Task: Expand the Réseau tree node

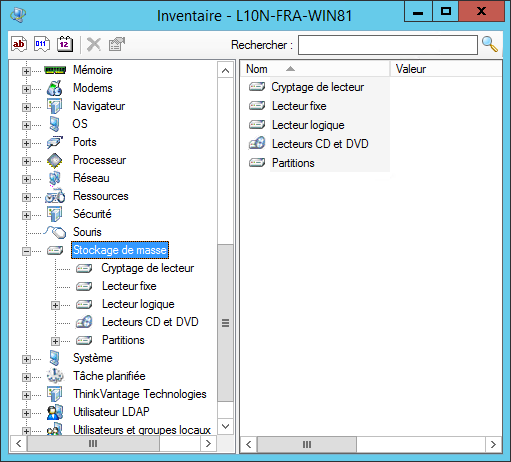Action: click(x=26, y=179)
